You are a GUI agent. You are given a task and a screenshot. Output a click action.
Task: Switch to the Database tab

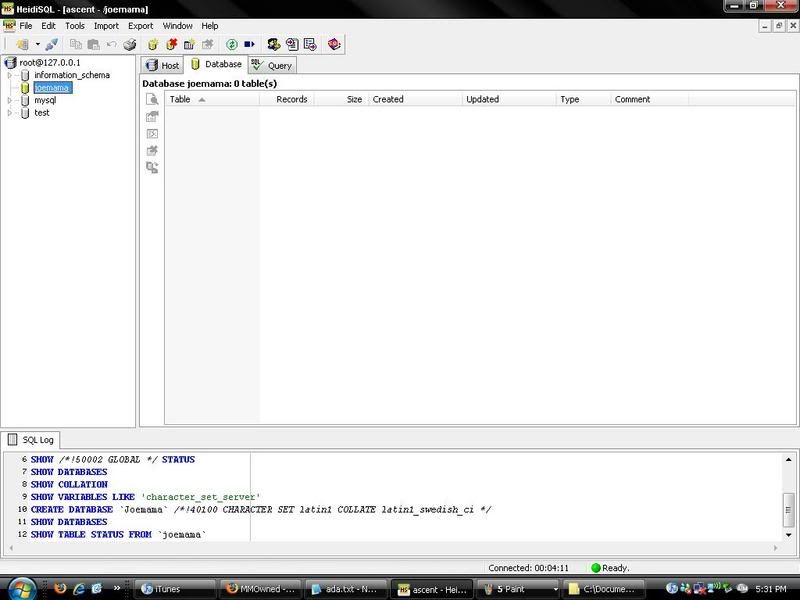pyautogui.click(x=216, y=64)
